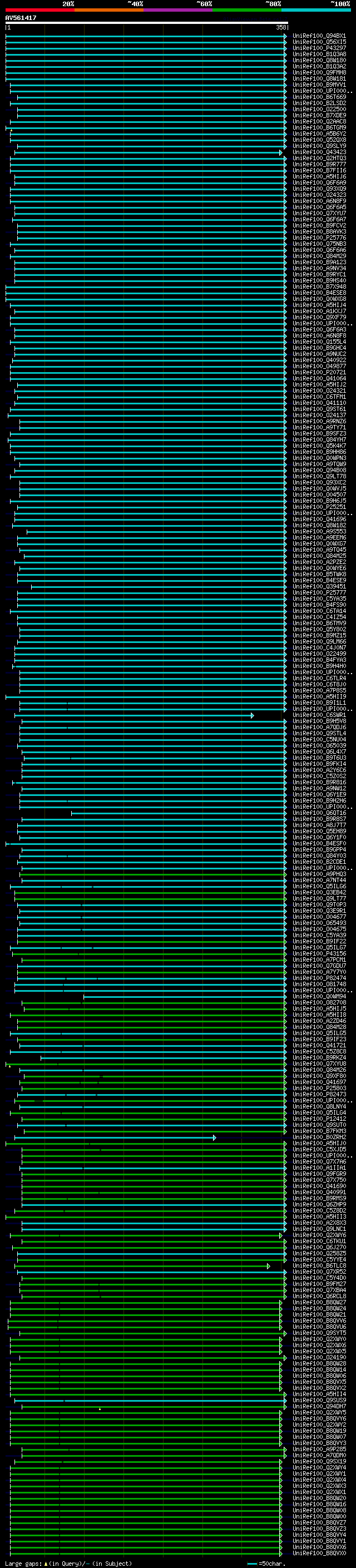The image size is (356, 1568).
Task: Select the UniRef100_B0ZRH2 label
Action: [x=319, y=1137]
